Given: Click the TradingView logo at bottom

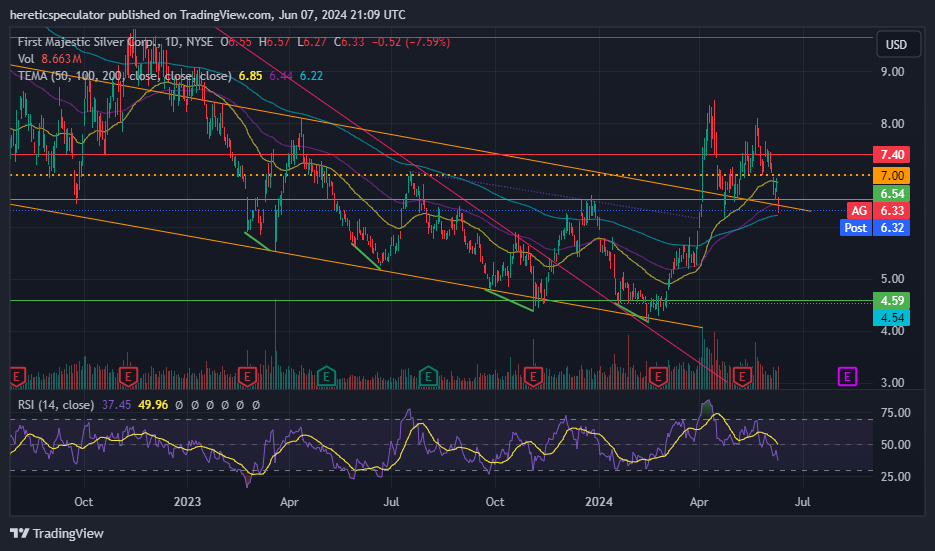Looking at the screenshot, I should 20,533.
